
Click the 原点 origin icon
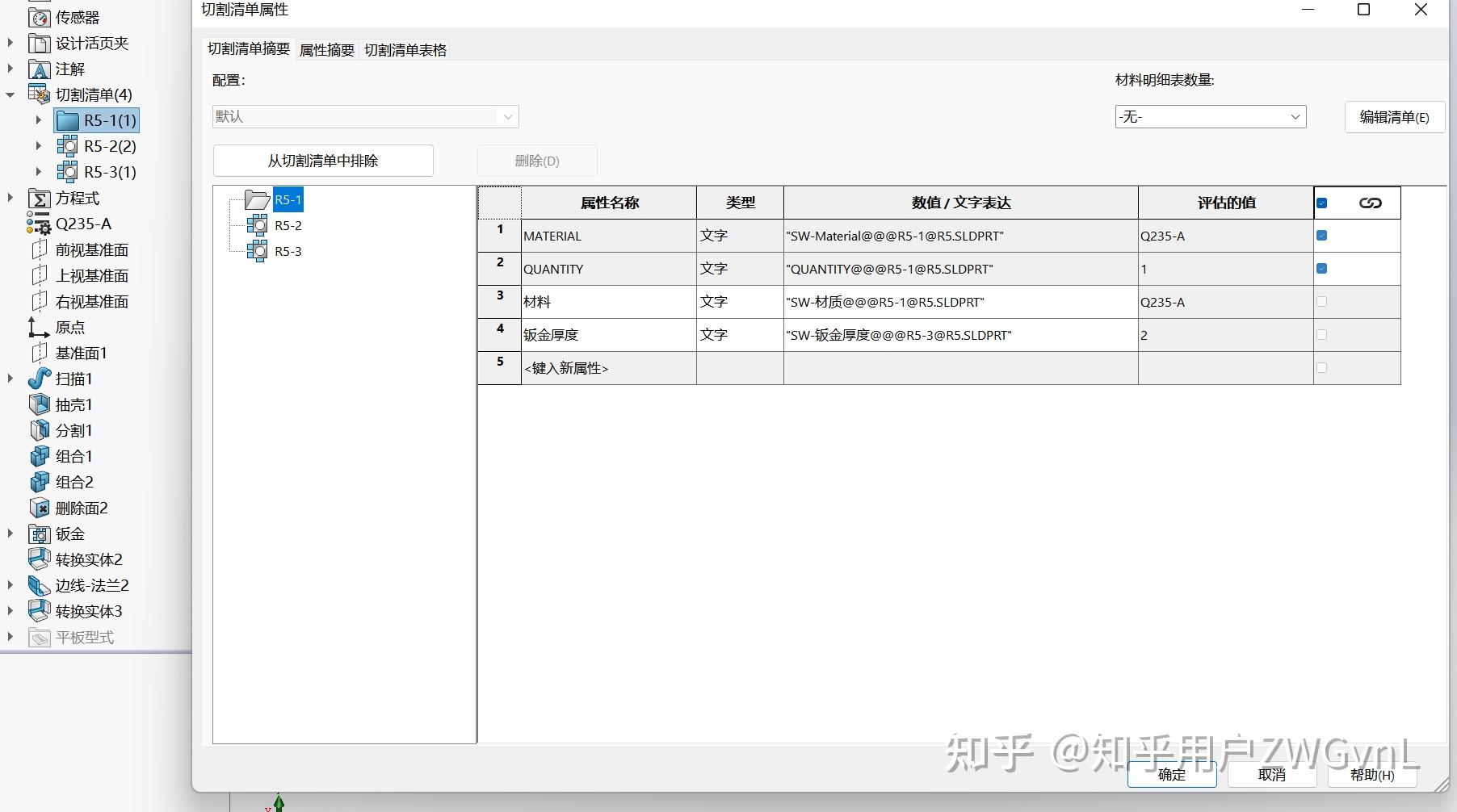pyautogui.click(x=39, y=327)
